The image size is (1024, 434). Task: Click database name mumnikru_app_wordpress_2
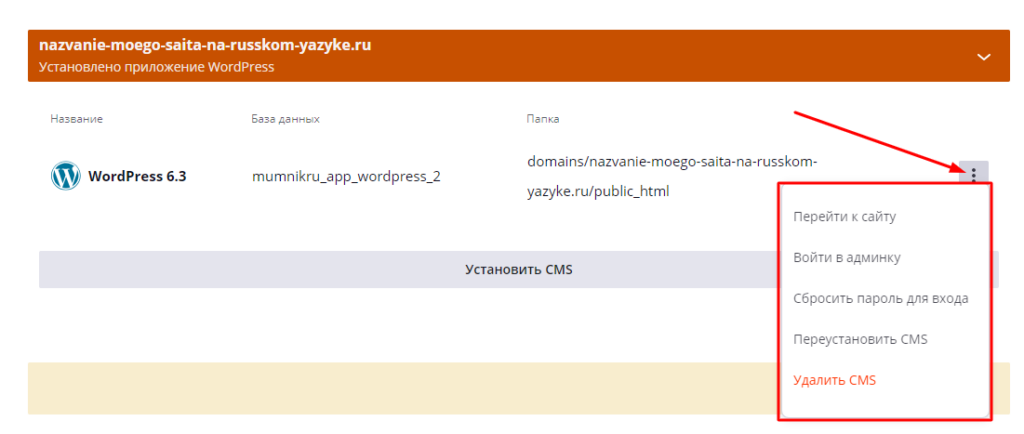346,177
